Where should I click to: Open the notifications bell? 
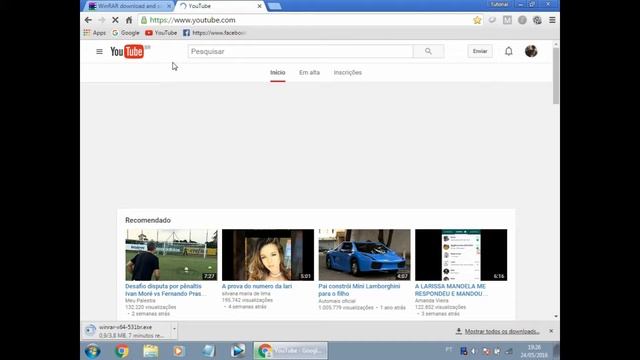(509, 51)
